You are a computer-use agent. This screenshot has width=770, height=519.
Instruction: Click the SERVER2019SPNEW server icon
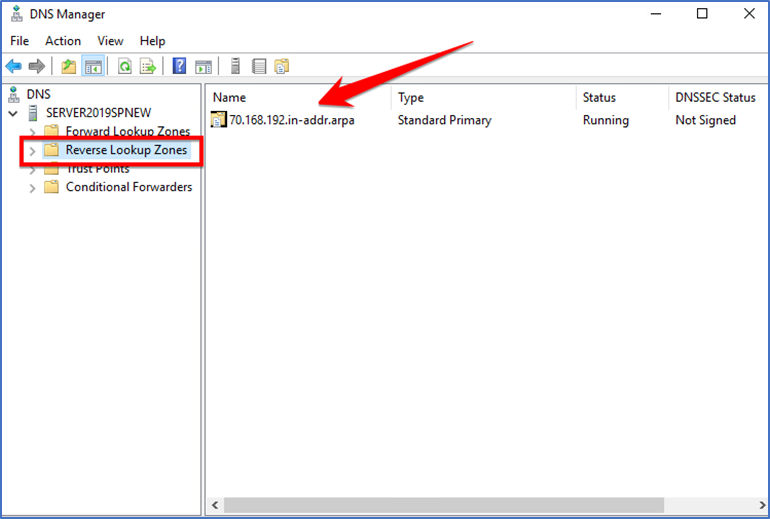pos(33,113)
